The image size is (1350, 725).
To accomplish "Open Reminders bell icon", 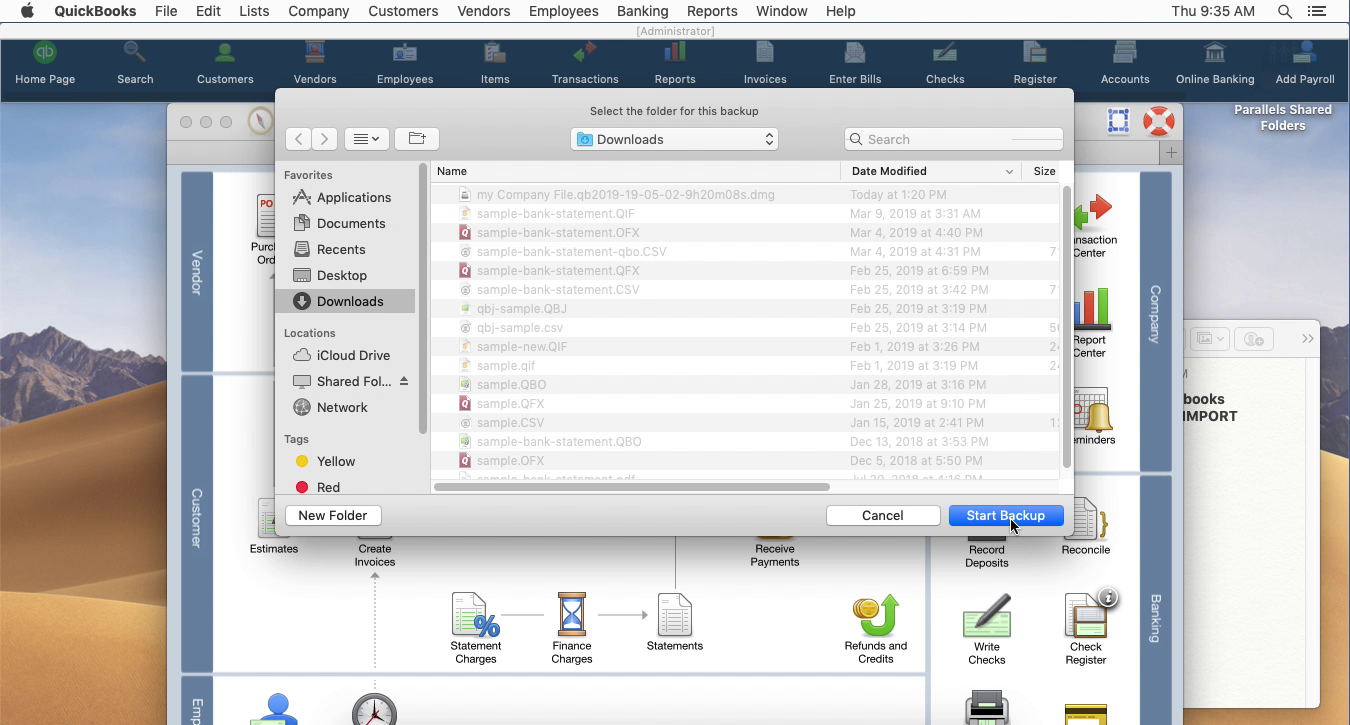I will [x=1092, y=416].
